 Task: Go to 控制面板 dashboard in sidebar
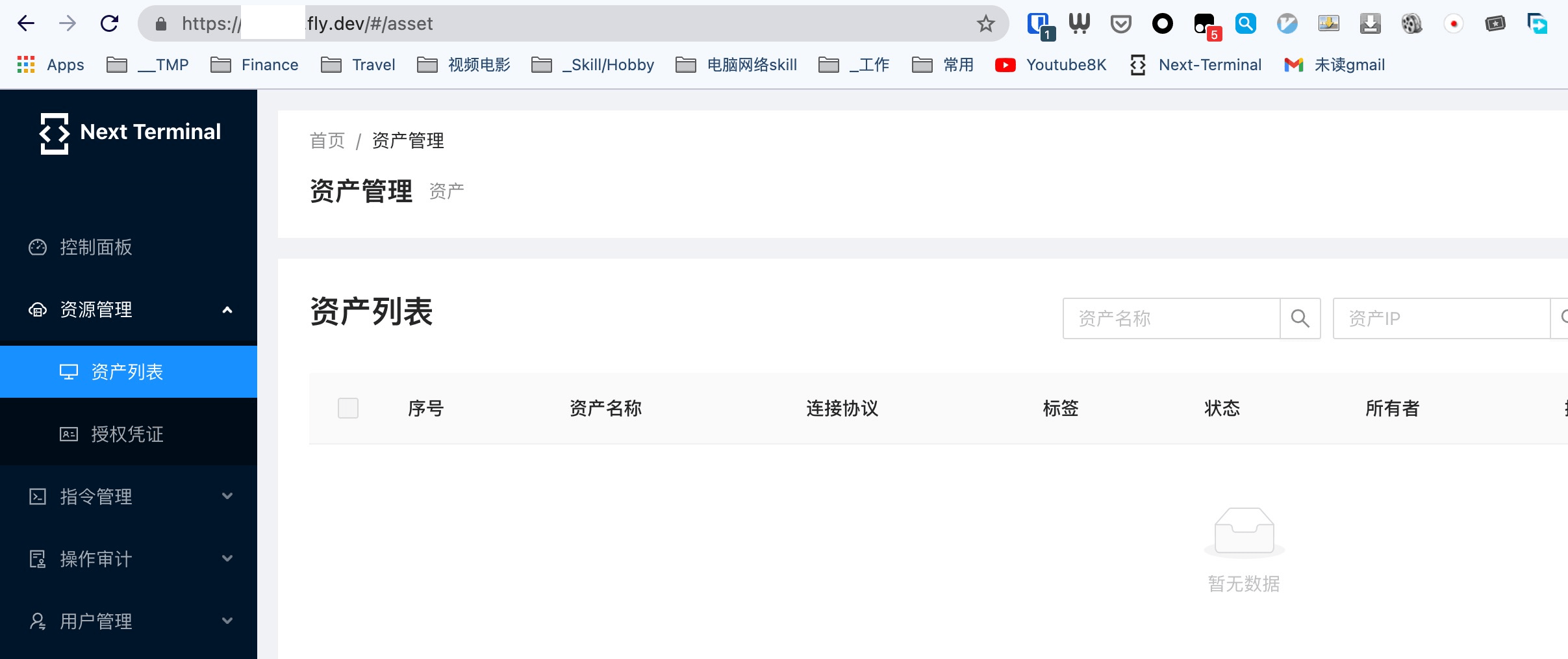tap(129, 247)
